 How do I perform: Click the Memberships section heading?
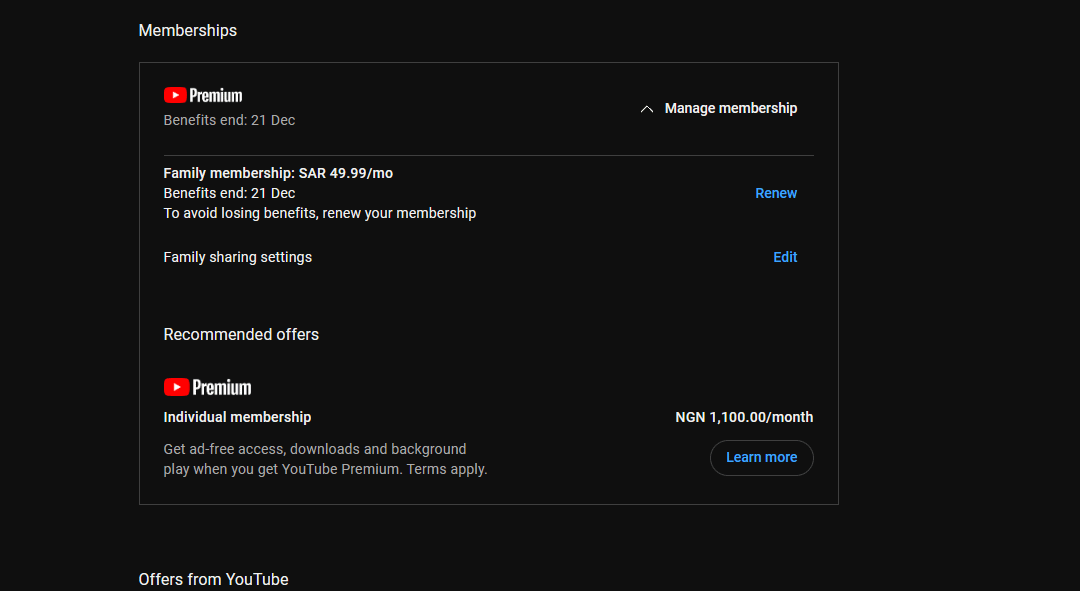[188, 31]
